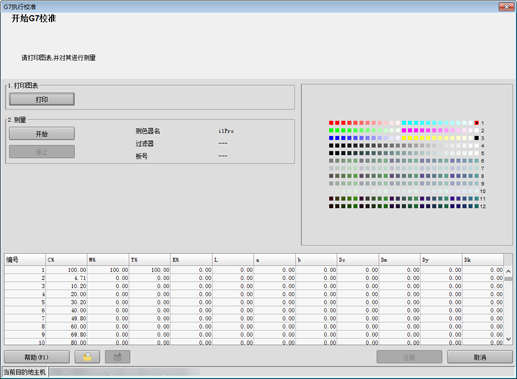The width and height of the screenshot is (517, 379).
Task: Select the cell with value 49.80
Action: point(66,318)
